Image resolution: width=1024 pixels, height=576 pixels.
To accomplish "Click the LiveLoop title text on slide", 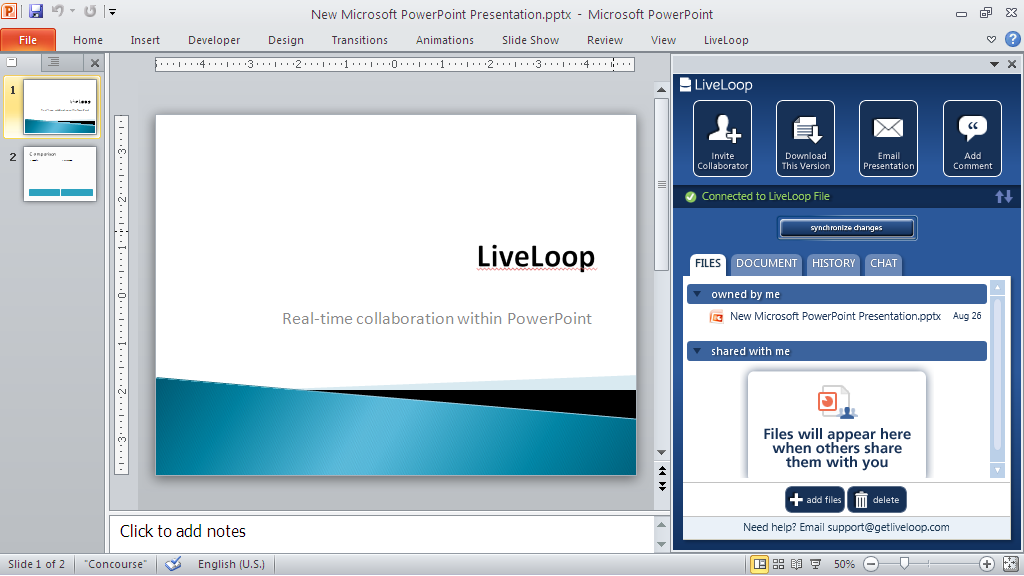I will (536, 257).
